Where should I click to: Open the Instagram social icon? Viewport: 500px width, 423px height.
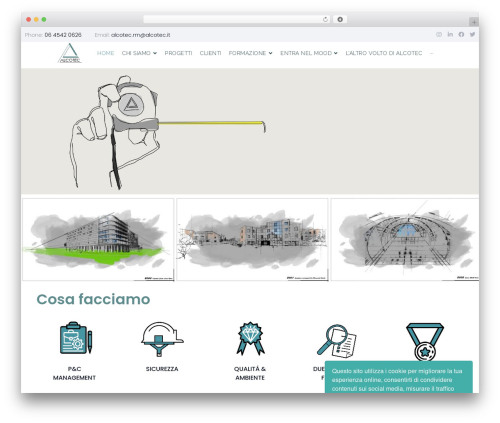439,34
